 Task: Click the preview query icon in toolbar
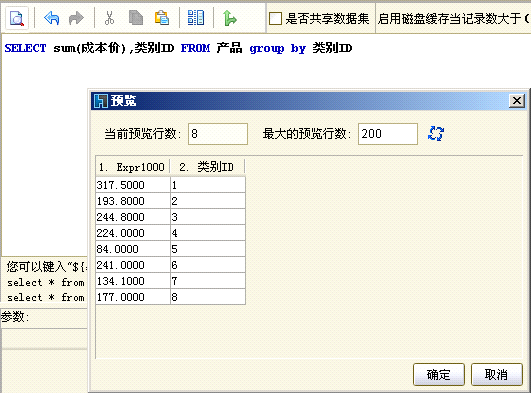17,18
